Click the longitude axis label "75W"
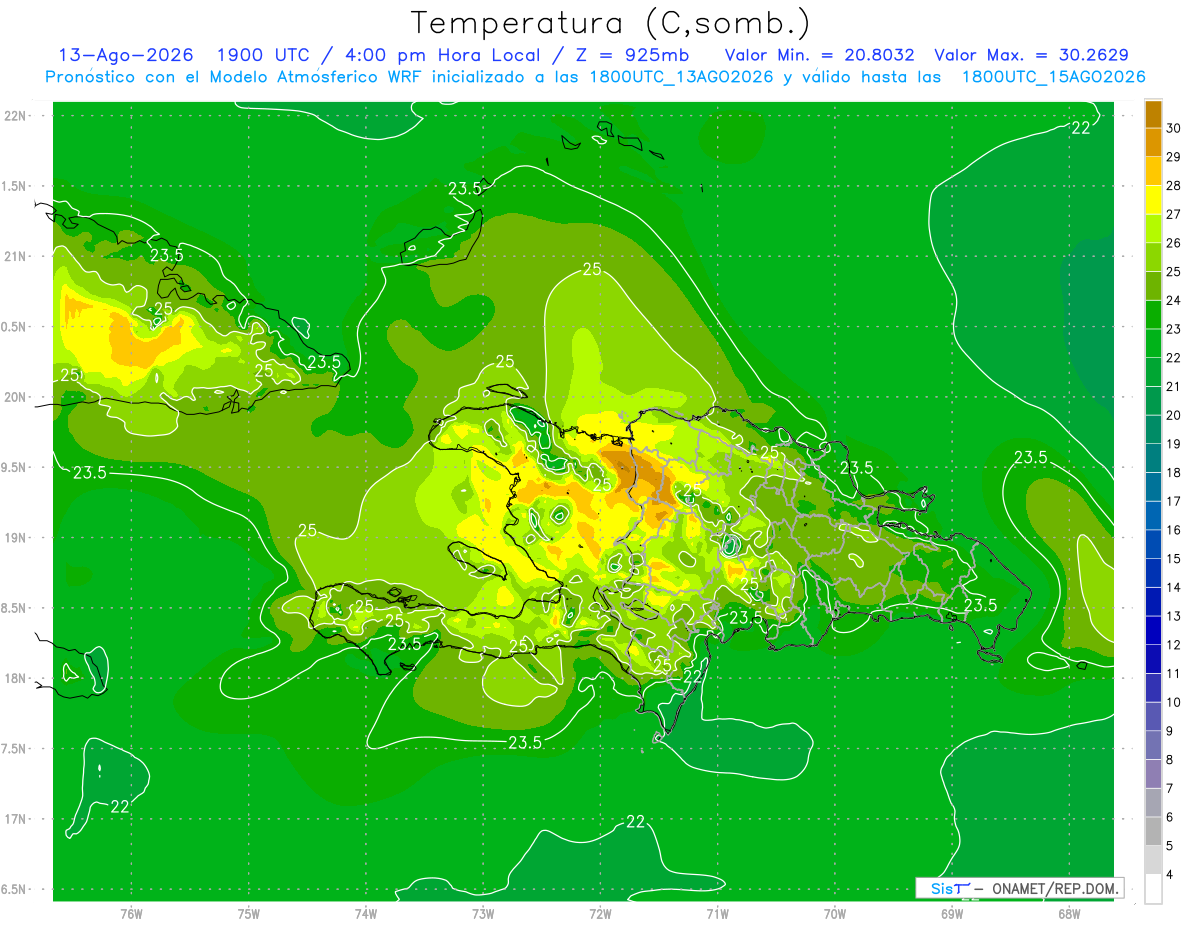Viewport: 1200px width, 927px height. pos(248,914)
